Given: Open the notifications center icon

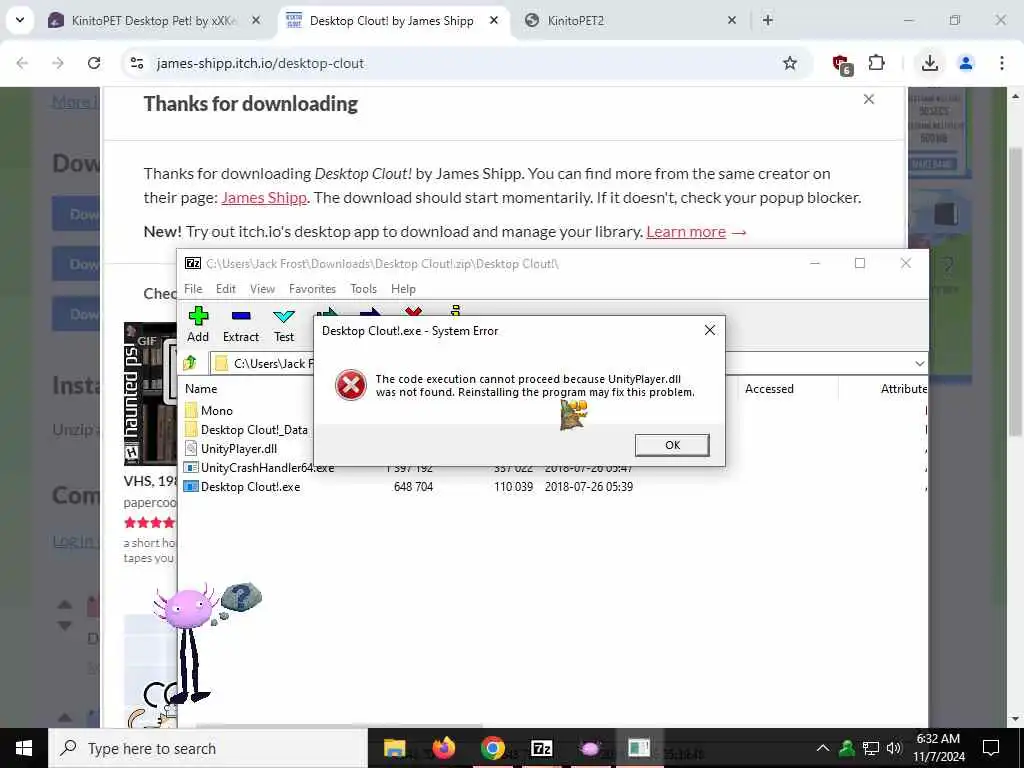Looking at the screenshot, I should point(991,748).
